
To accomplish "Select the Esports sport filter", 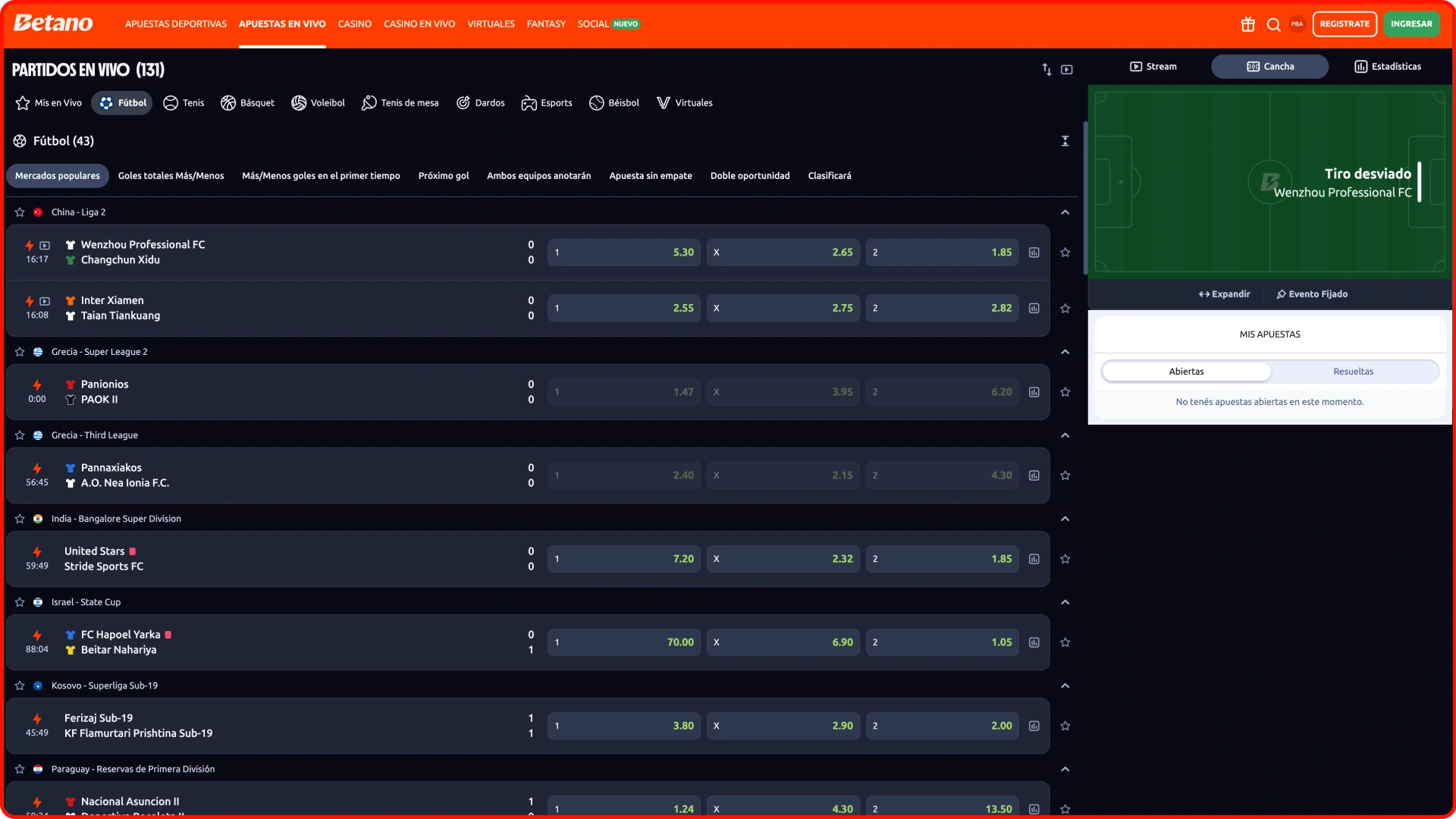I will tap(546, 103).
